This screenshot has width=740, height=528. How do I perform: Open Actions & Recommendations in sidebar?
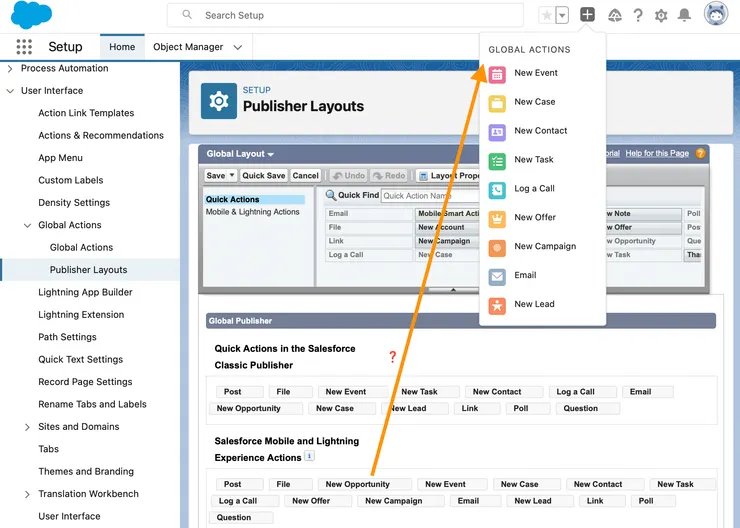[101, 135]
